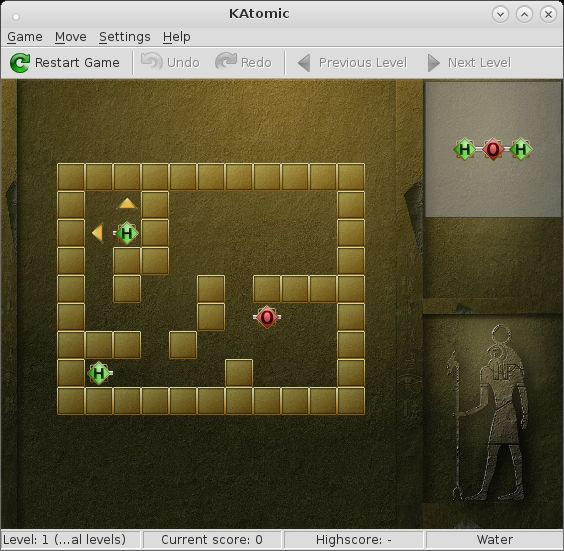
Task: Click the Next Level triangle icon
Action: pos(433,63)
